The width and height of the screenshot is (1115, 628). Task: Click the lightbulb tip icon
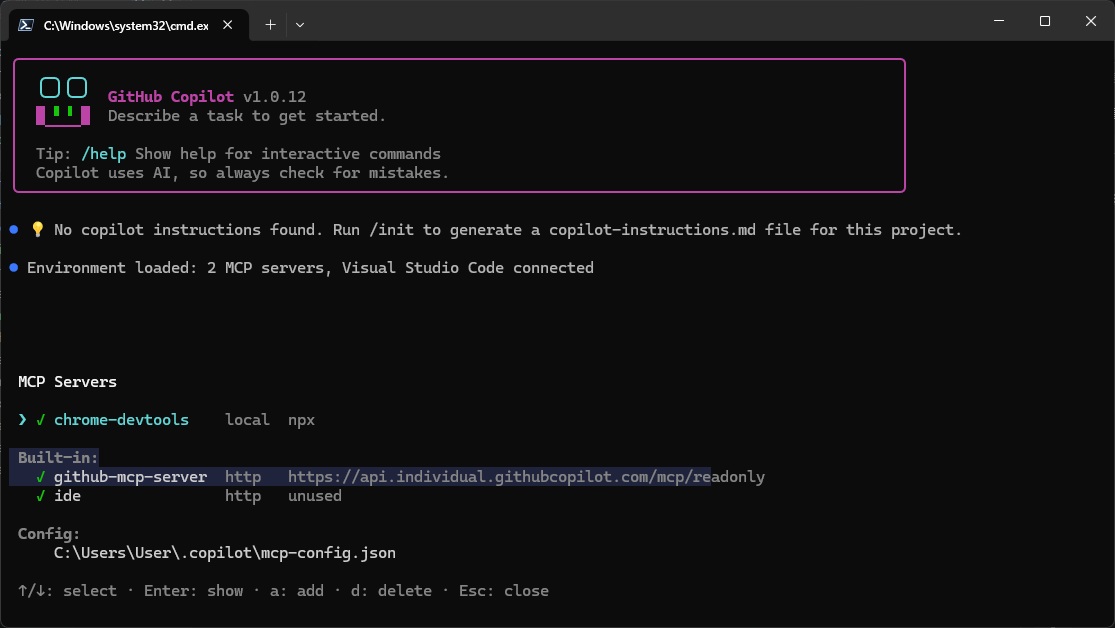38,230
